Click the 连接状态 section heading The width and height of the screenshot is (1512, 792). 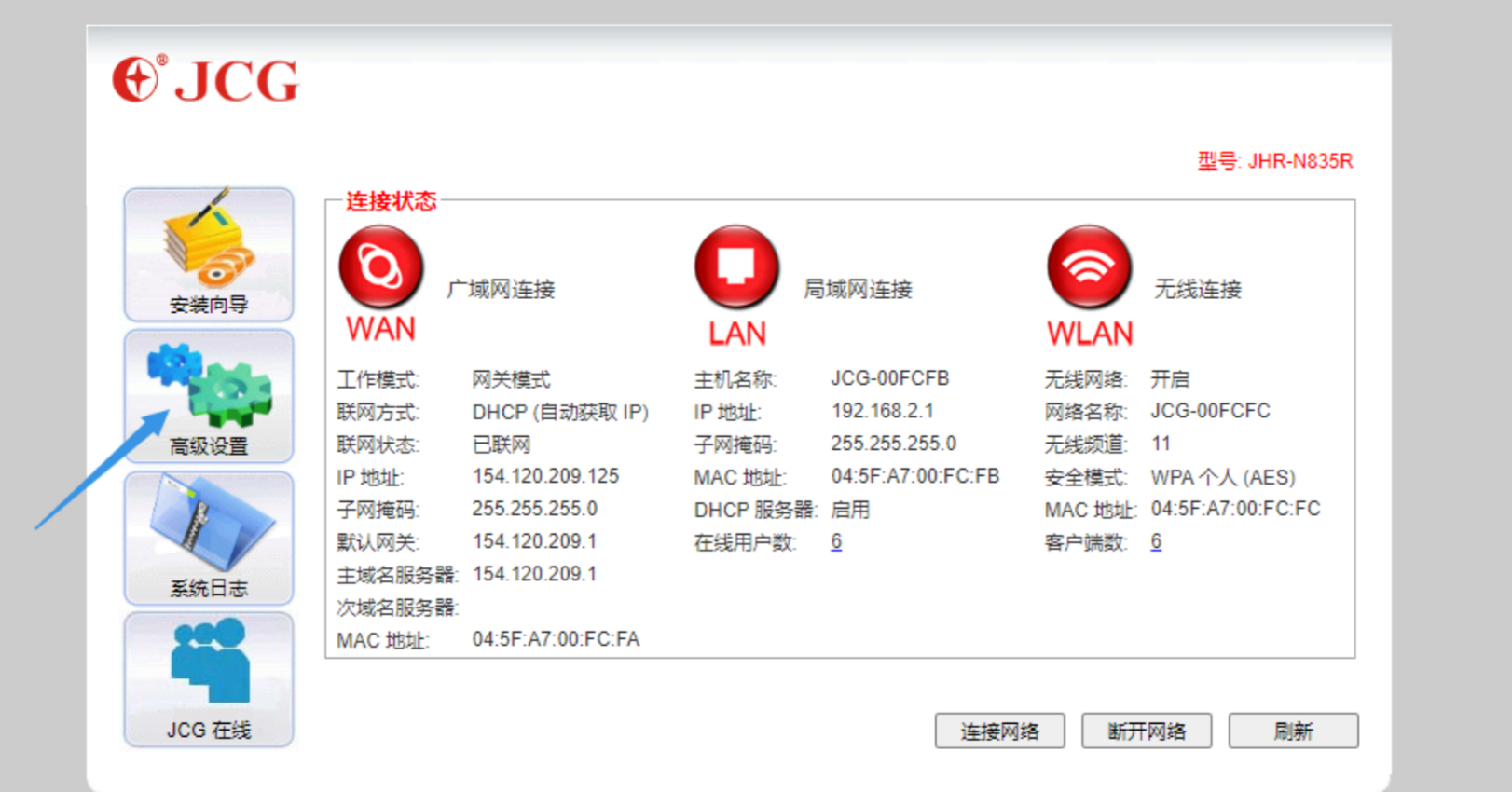coord(391,201)
